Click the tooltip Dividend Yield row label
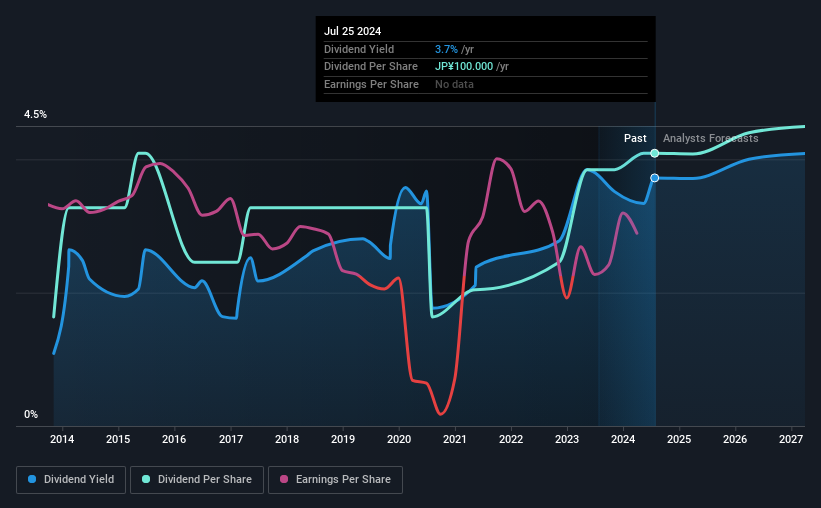 tap(359, 49)
